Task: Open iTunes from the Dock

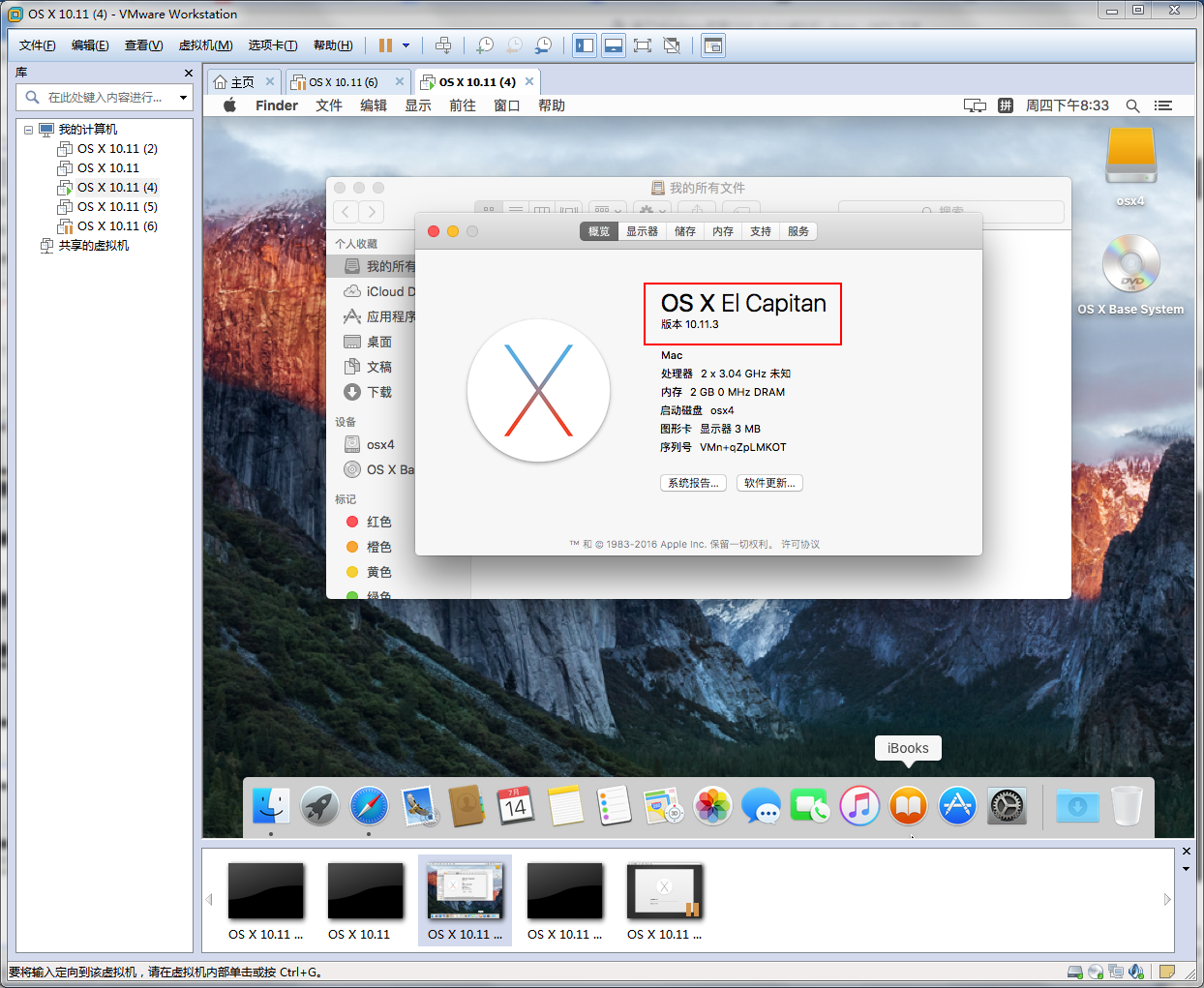Action: pyautogui.click(x=859, y=805)
